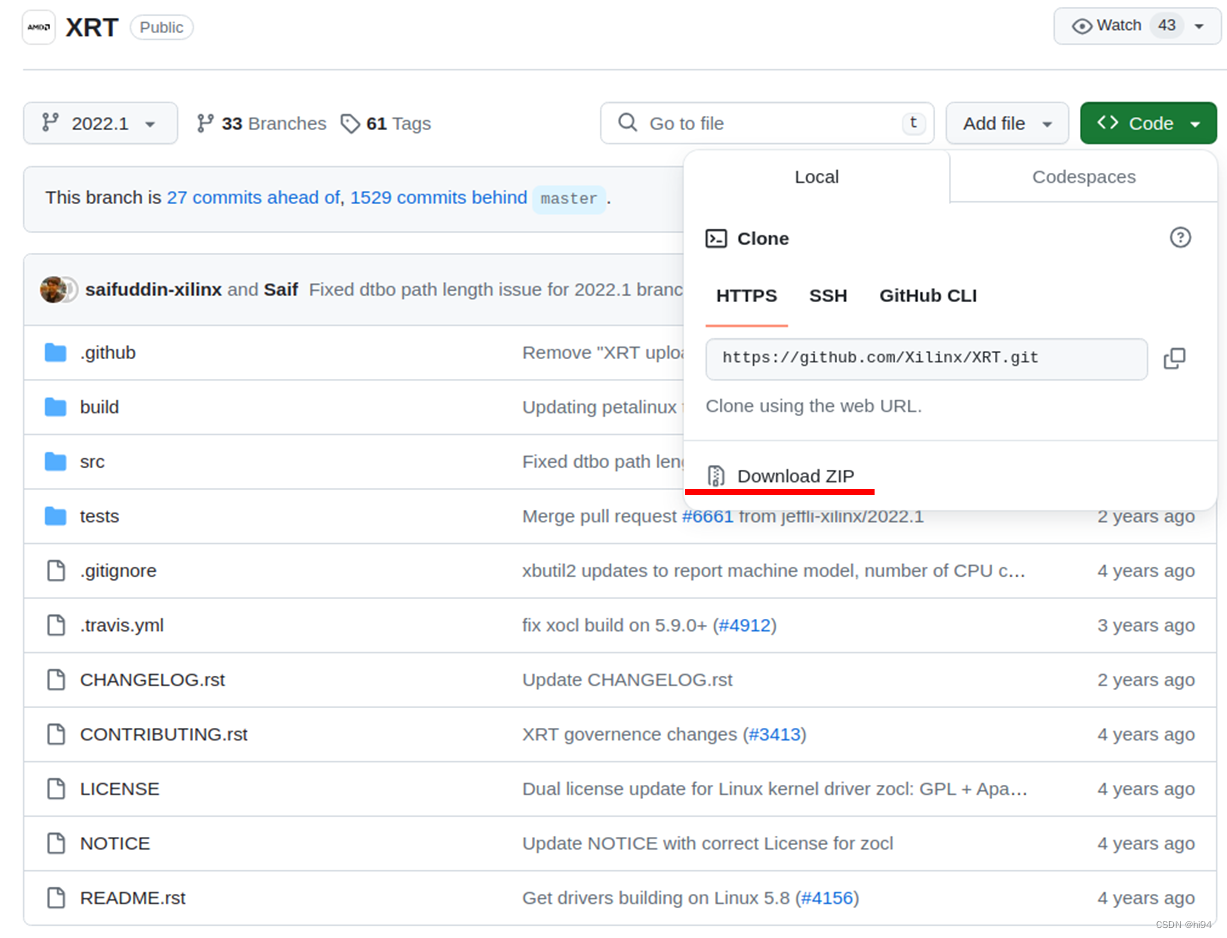Switch to the SSH tab

828,296
